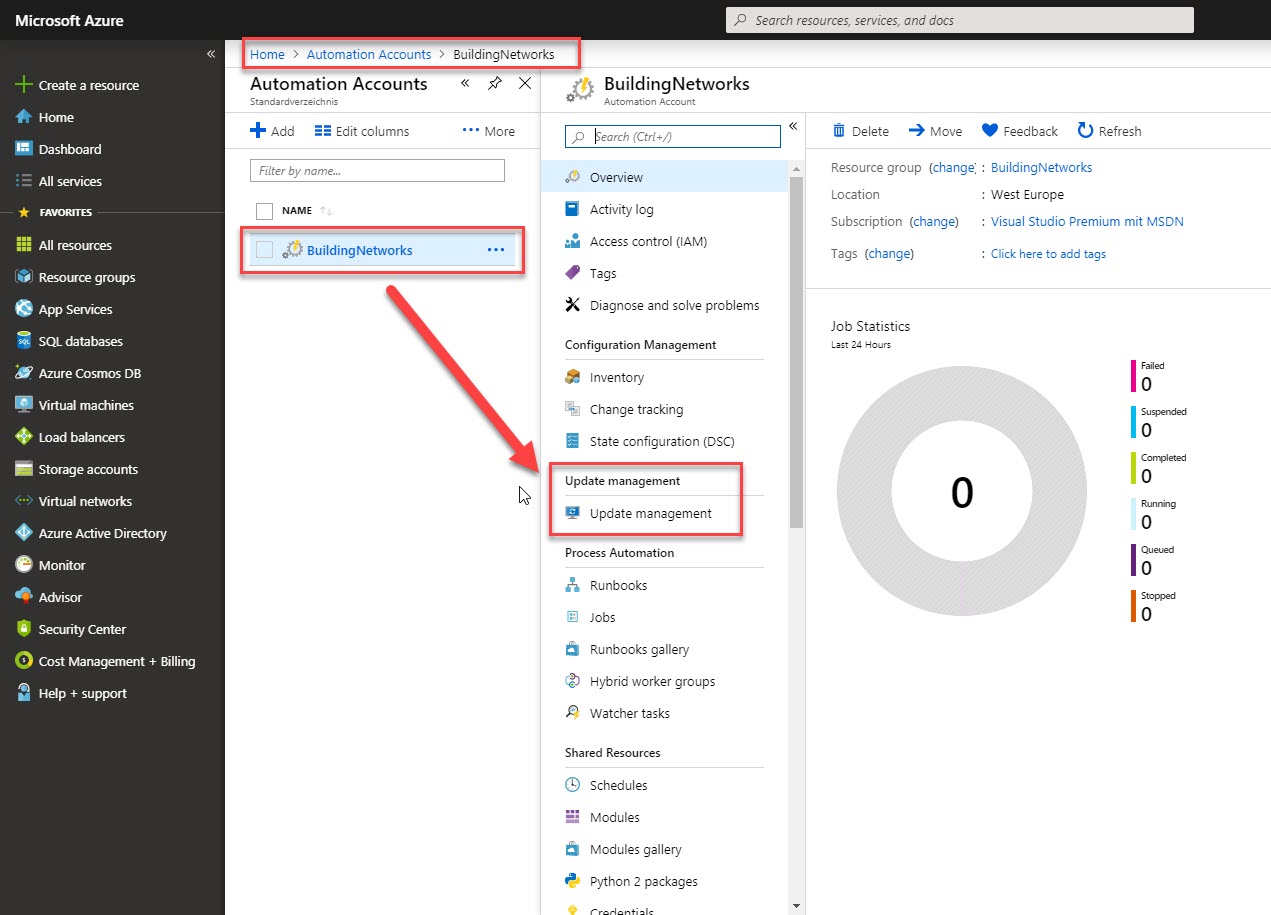Viewport: 1271px width, 915px height.
Task: Tick the select-all checkbox beside NAME
Action: pyautogui.click(x=265, y=211)
